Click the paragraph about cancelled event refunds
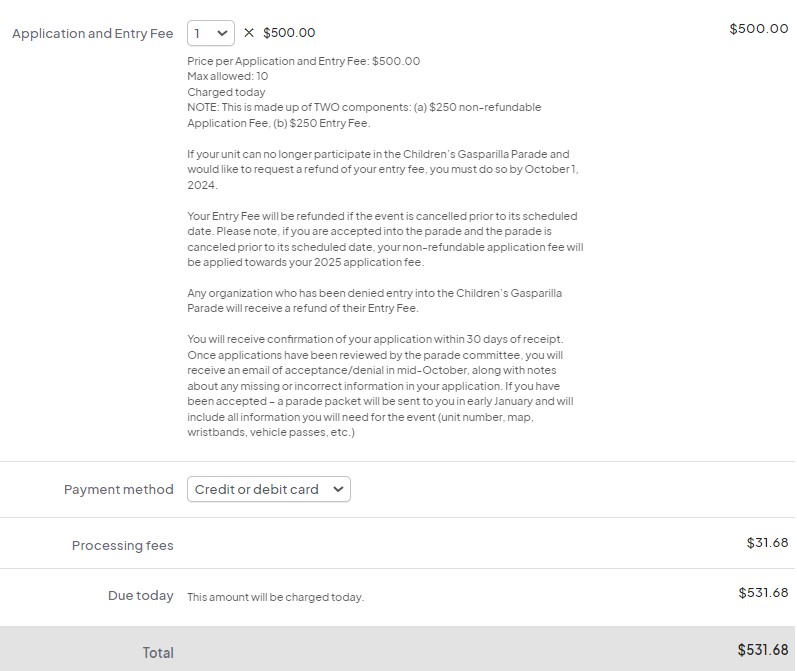 click(385, 239)
